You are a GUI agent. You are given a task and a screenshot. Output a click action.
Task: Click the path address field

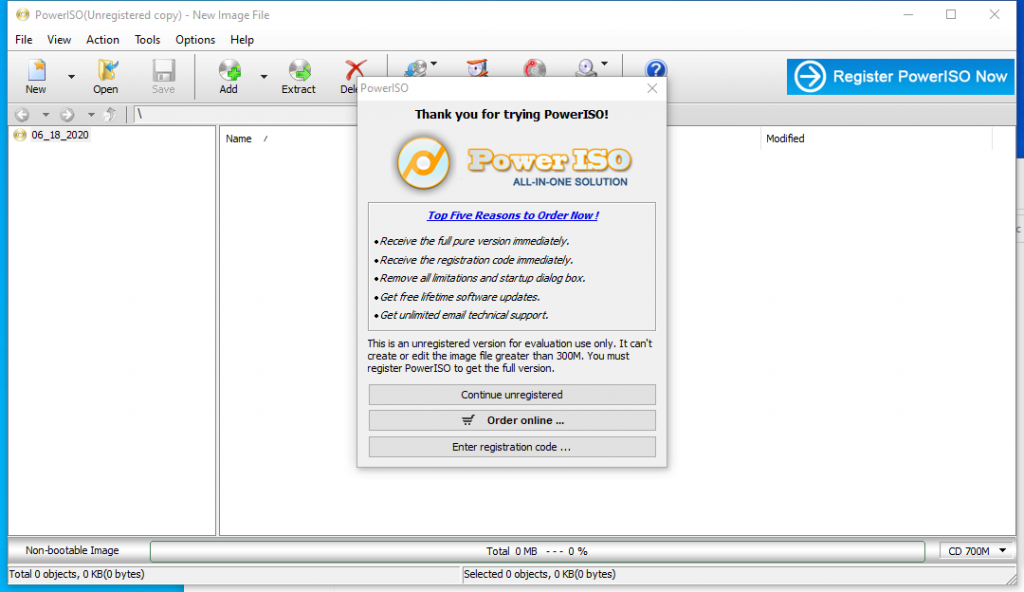tap(245, 114)
